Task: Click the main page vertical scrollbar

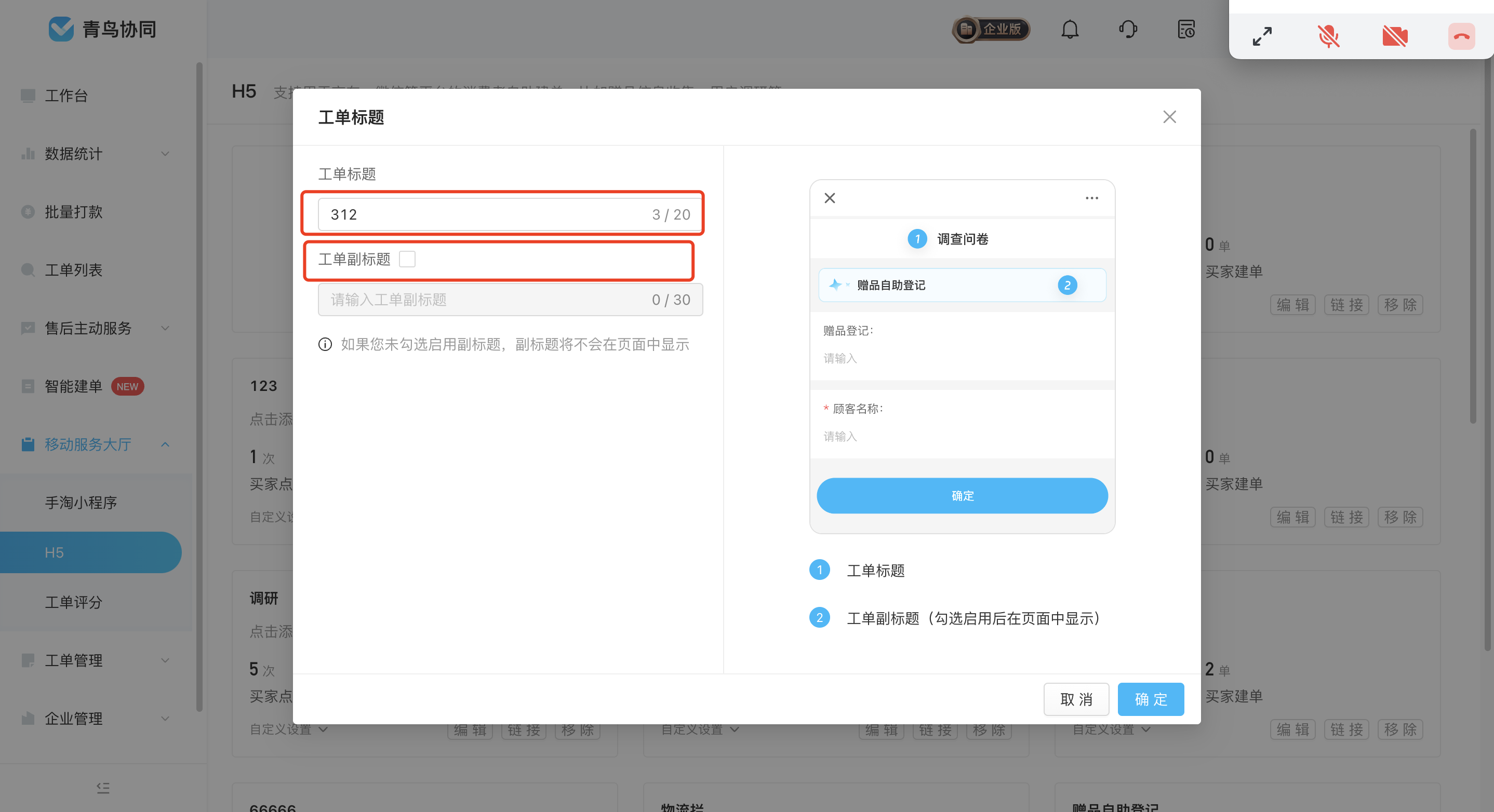Action: (1472, 277)
